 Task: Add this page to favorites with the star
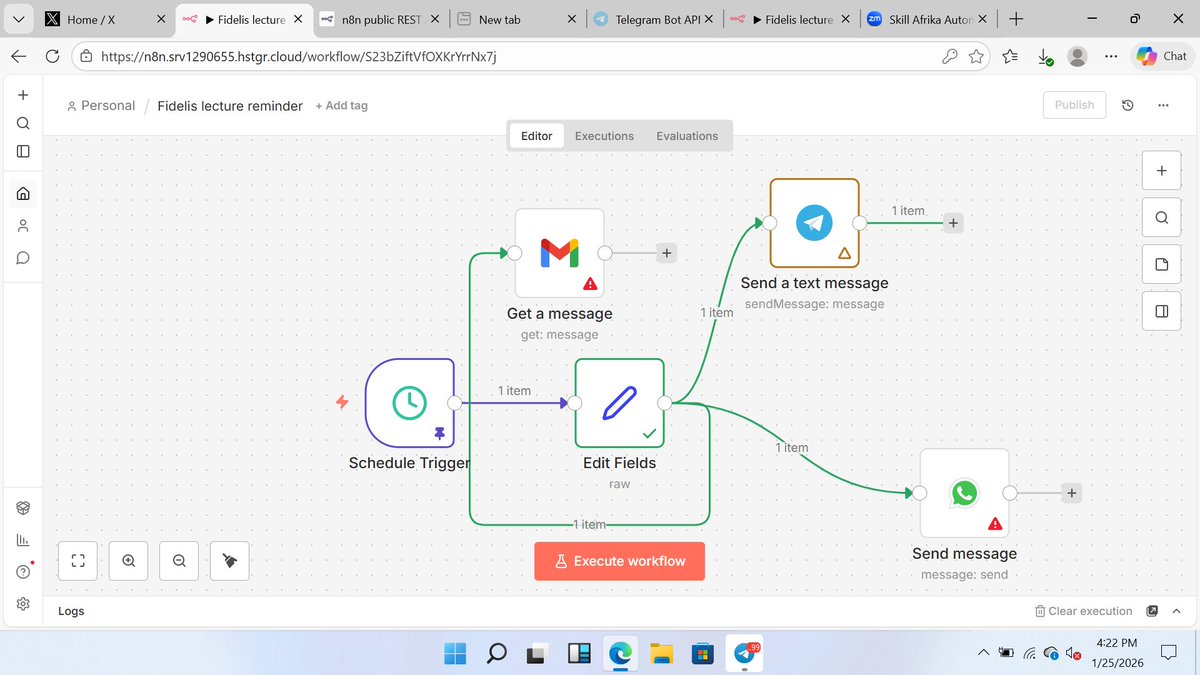coord(977,57)
